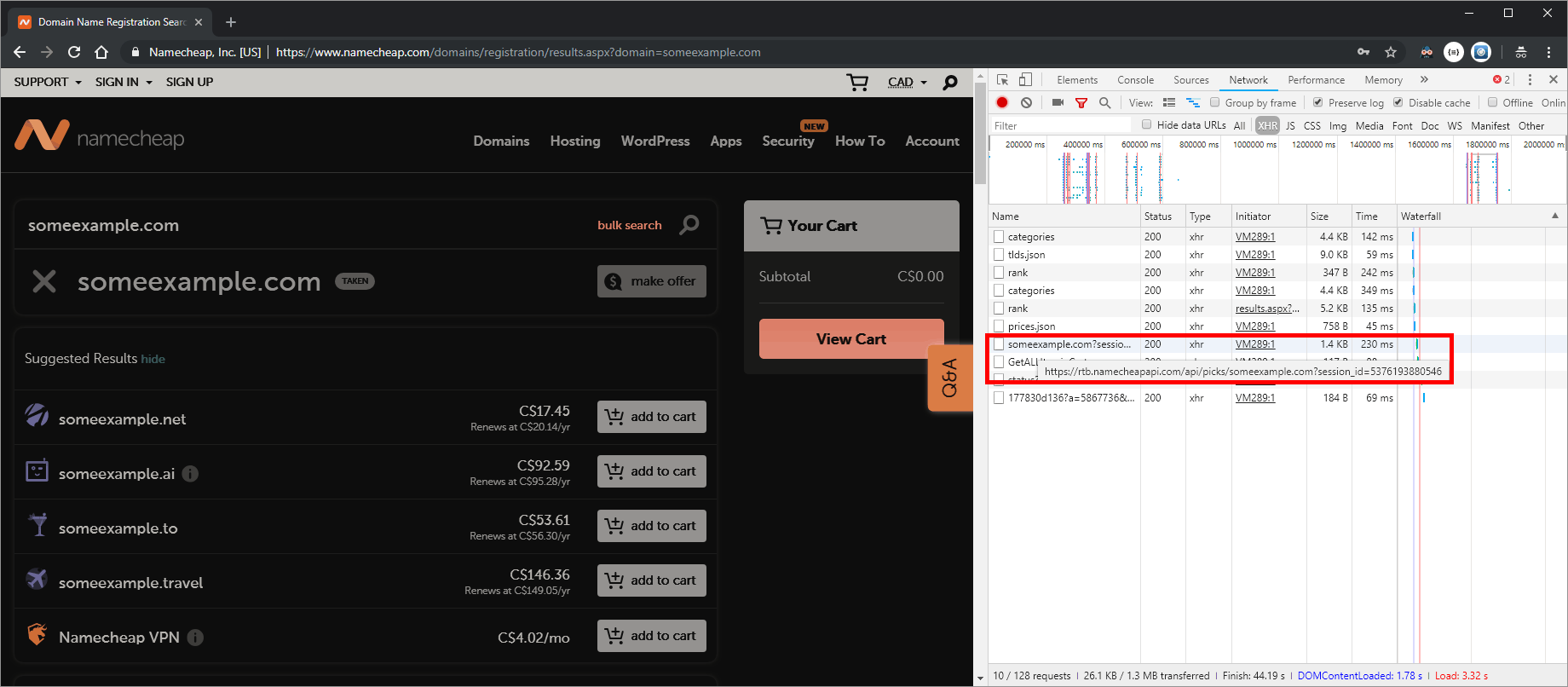
Task: Toggle the device toolbar in DevTools
Action: pos(1025,79)
